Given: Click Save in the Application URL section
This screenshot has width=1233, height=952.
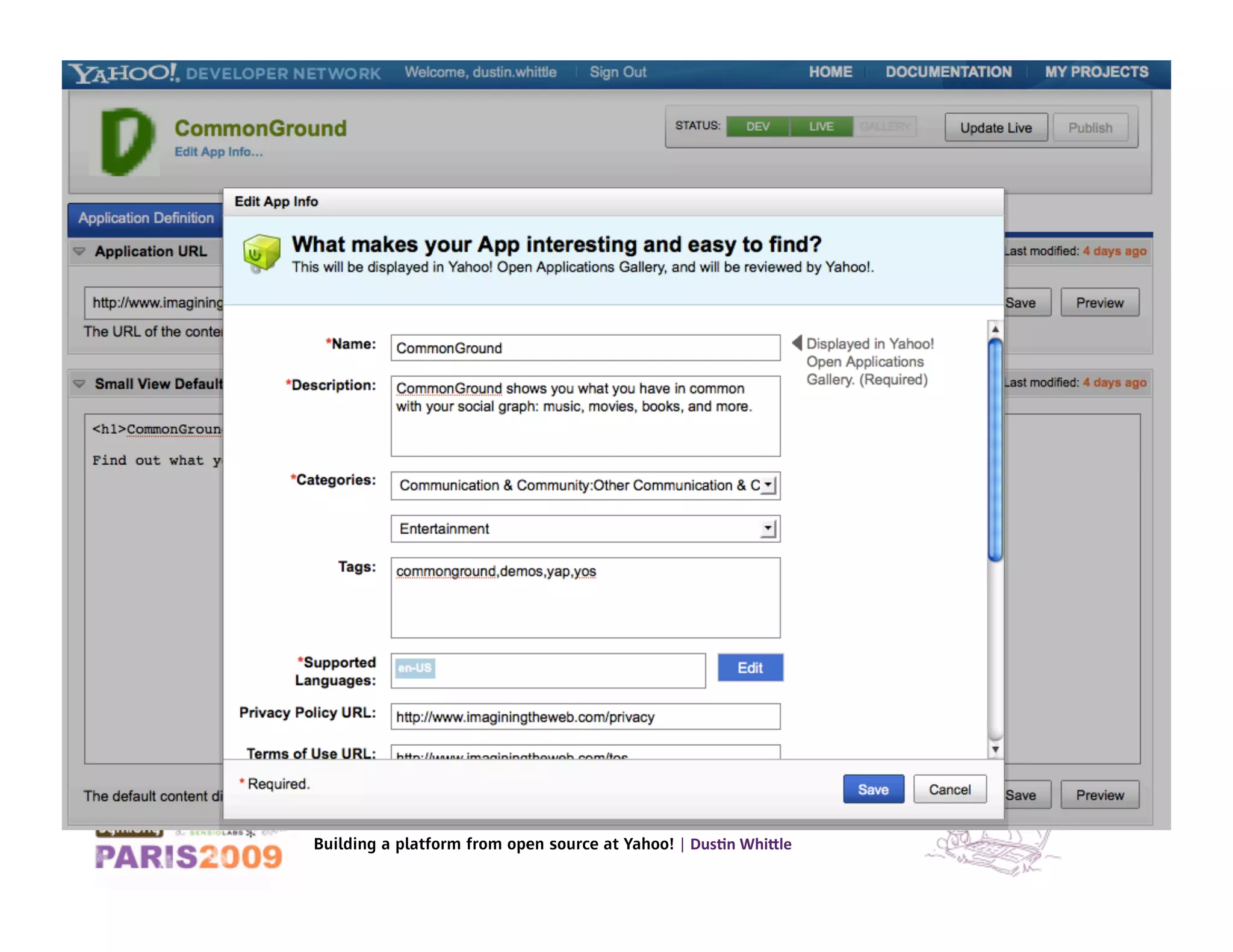Looking at the screenshot, I should pos(1026,303).
